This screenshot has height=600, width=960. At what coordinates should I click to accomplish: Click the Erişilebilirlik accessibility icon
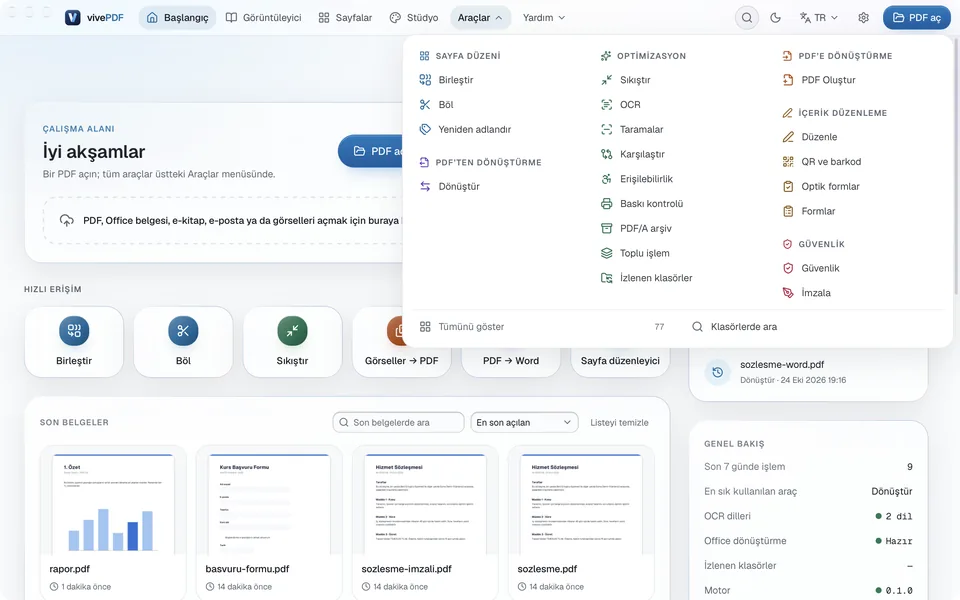(x=606, y=179)
